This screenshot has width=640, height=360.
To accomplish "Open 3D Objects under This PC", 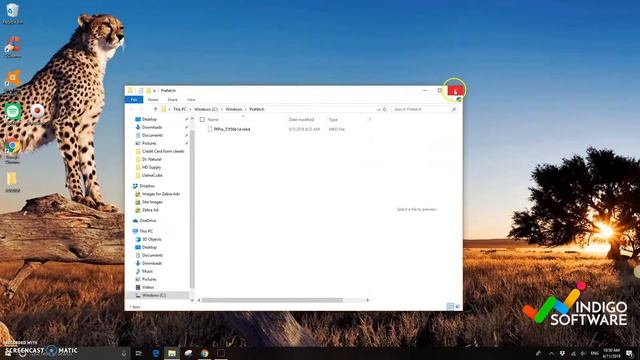I will (151, 239).
